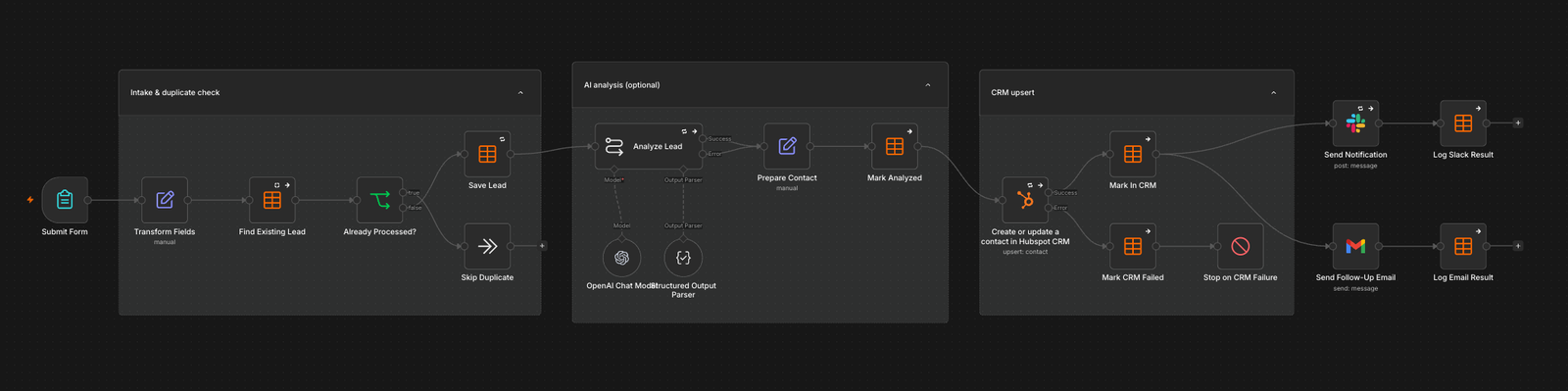Click the Transform Fields label
1568x391 pixels.
pos(165,232)
